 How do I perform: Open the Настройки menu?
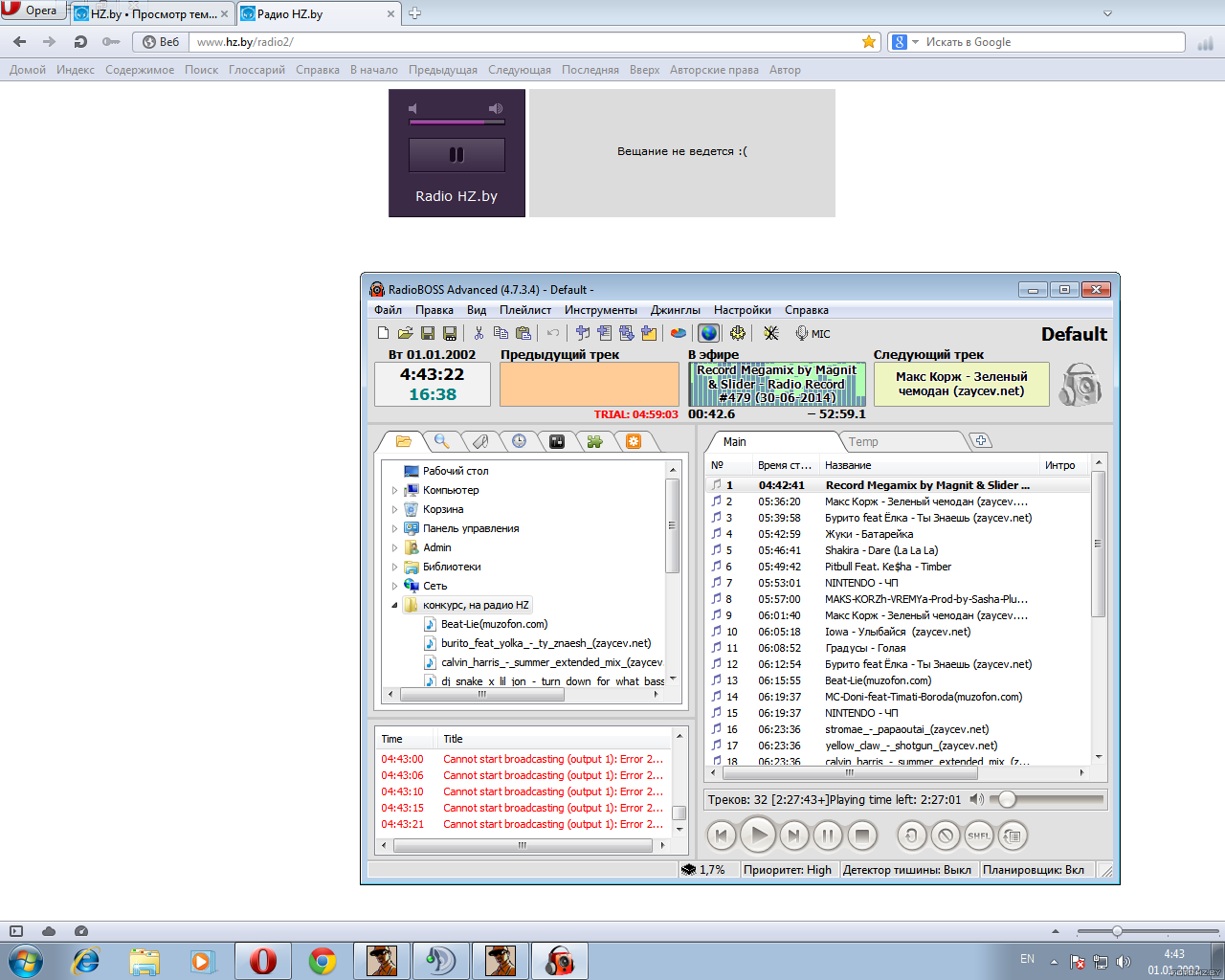click(x=743, y=310)
